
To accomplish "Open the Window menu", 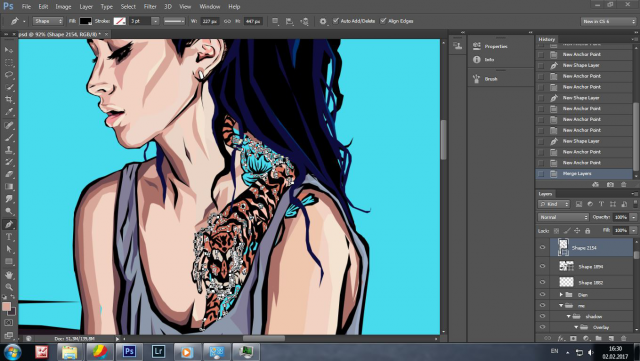I will (209, 7).
